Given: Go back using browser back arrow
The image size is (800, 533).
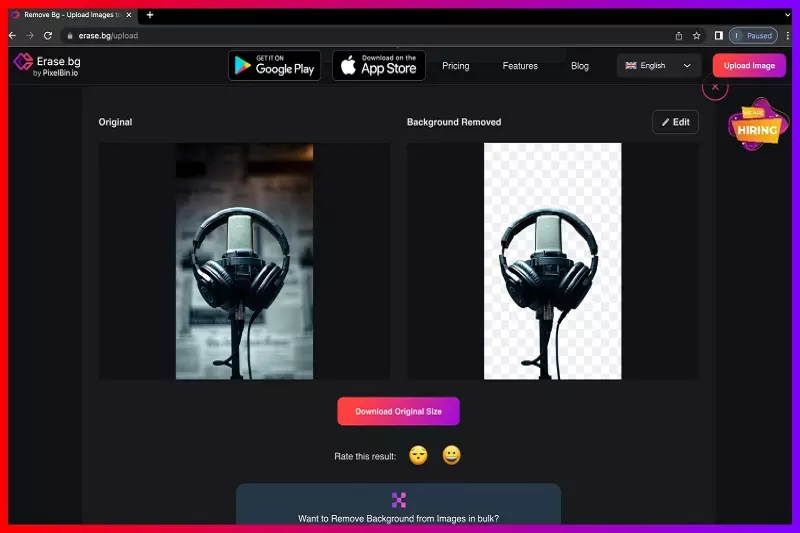Looking at the screenshot, I should [x=13, y=36].
